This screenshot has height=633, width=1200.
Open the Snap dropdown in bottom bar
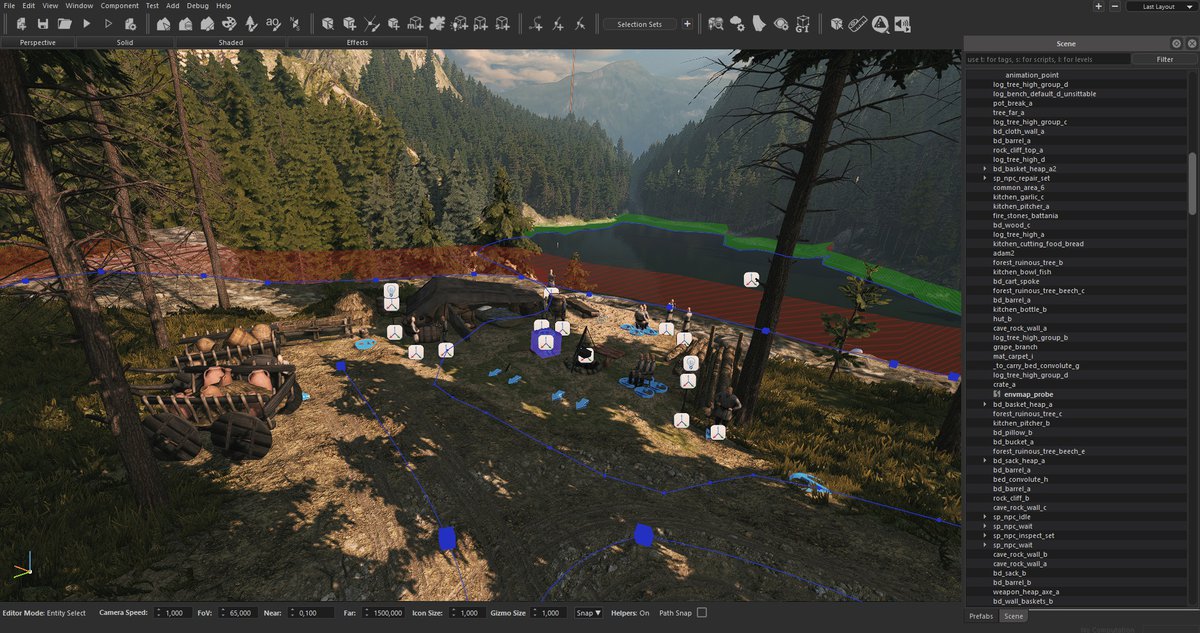[x=588, y=613]
